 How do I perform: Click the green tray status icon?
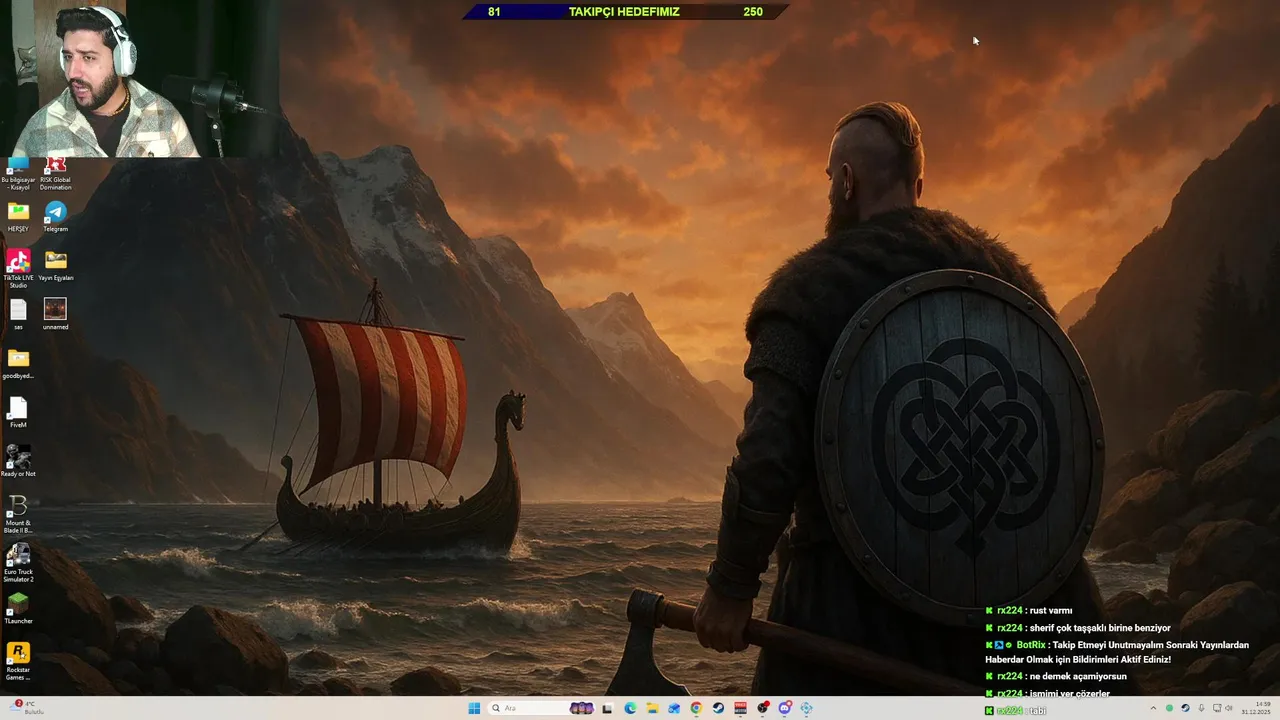tap(1169, 708)
